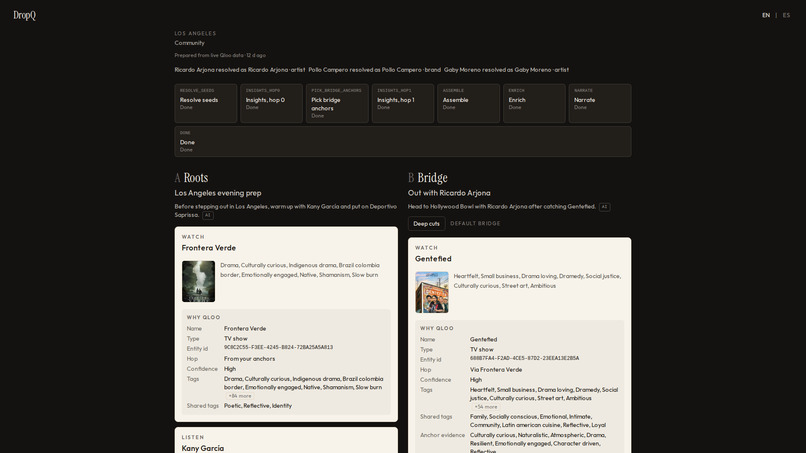Click 'Ricardo Arjona resolved as' text
The image size is (806, 453).
pos(210,70)
